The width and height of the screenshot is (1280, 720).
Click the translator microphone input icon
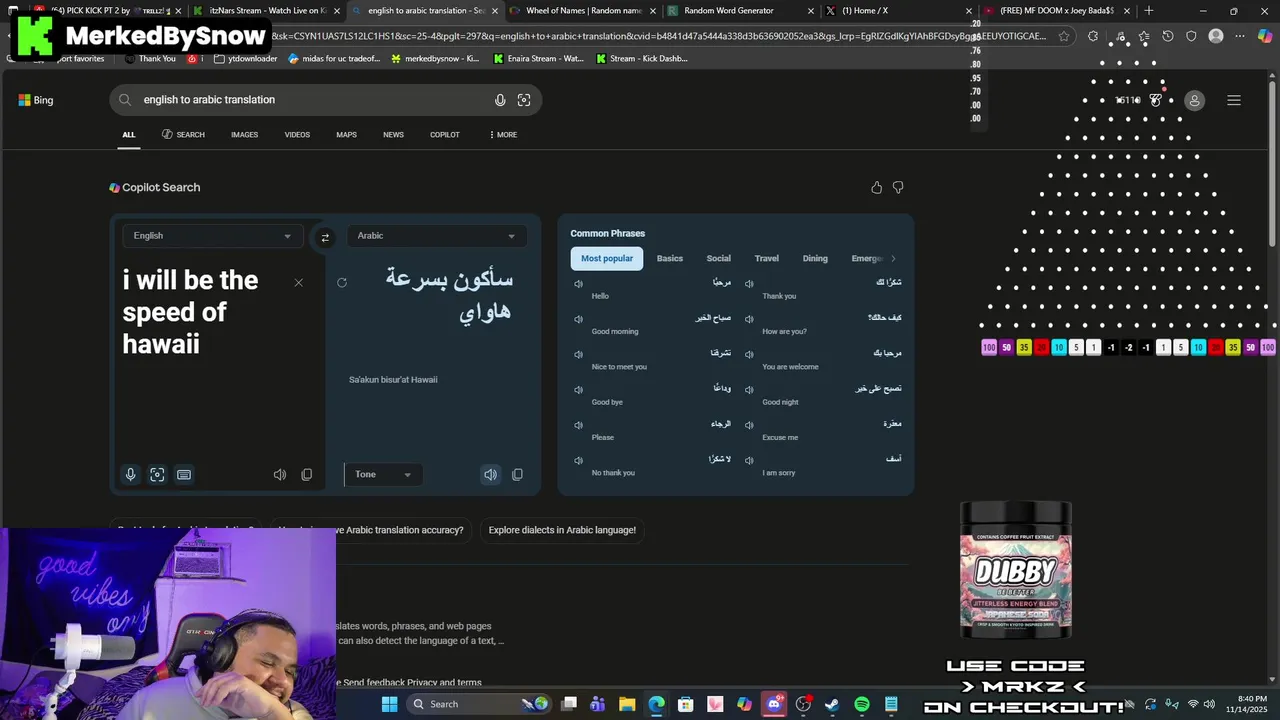click(130, 475)
